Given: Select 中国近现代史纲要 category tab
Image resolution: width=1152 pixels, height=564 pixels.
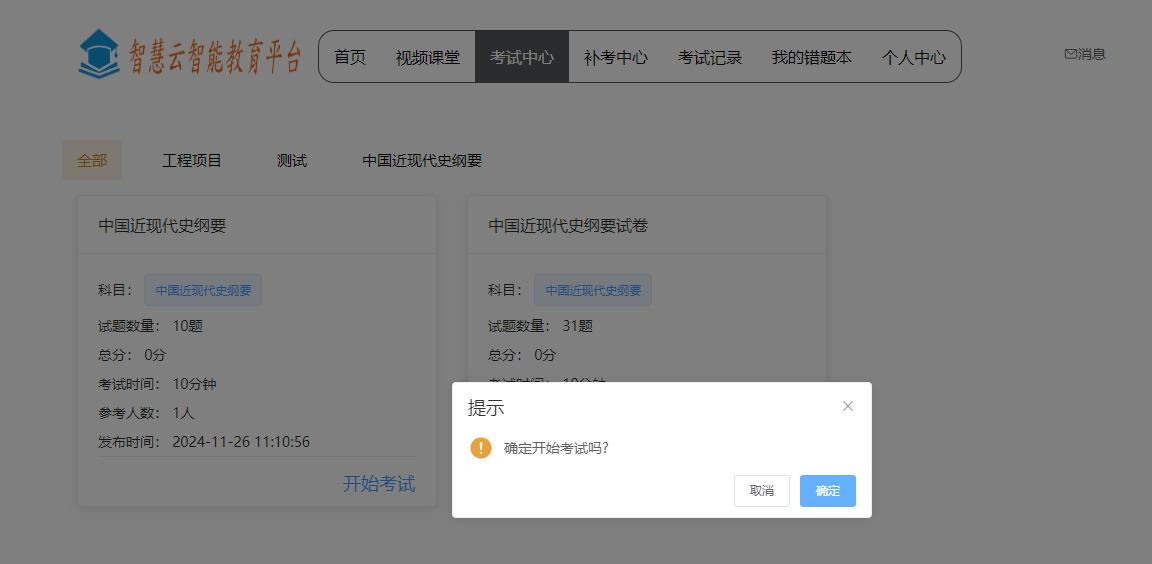Looking at the screenshot, I should [422, 161].
